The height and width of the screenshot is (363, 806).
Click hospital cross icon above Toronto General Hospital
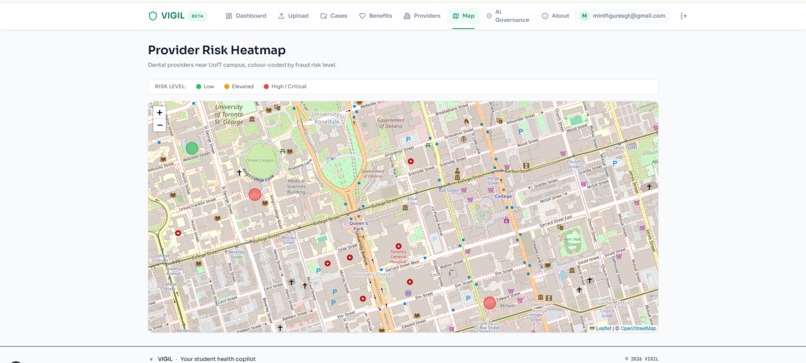click(398, 246)
